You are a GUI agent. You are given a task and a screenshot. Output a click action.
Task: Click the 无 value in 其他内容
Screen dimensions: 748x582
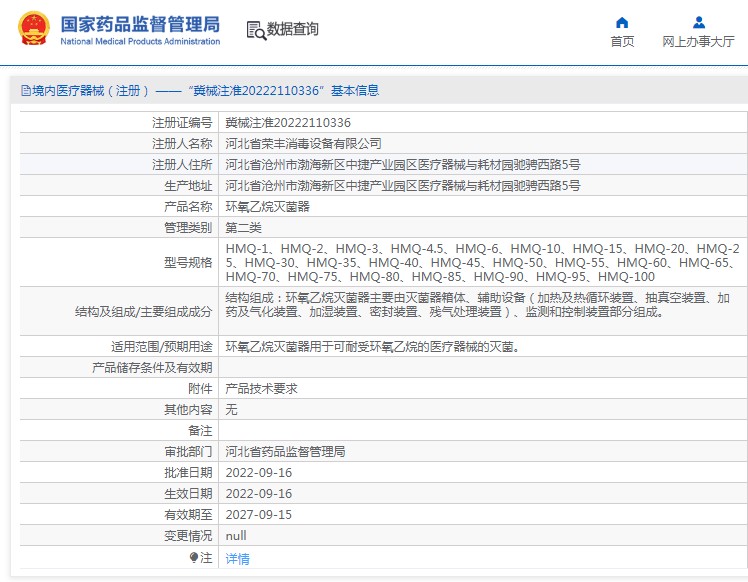[231, 410]
